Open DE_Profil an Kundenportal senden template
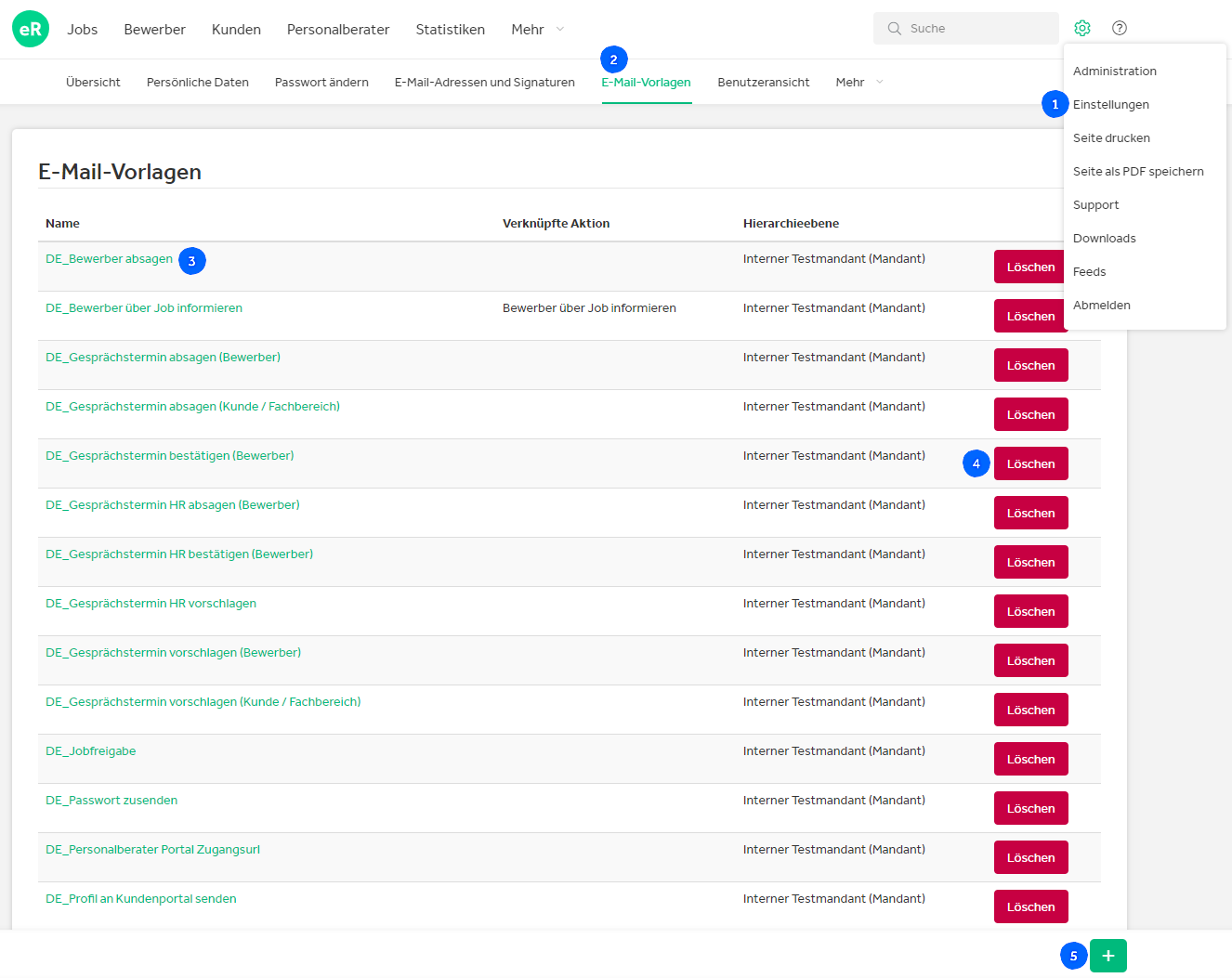 (140, 899)
